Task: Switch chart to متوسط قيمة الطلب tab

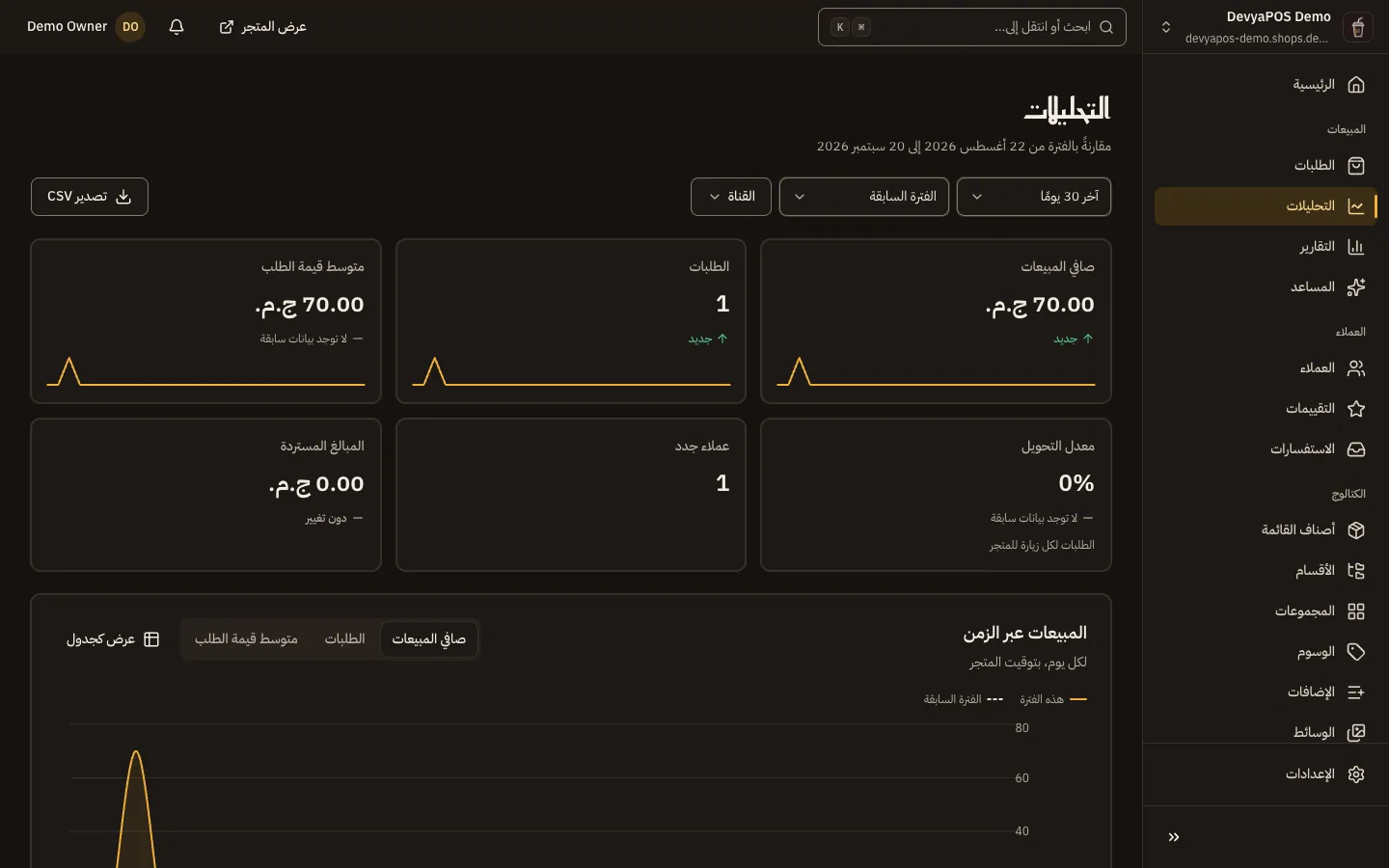Action: [x=246, y=639]
